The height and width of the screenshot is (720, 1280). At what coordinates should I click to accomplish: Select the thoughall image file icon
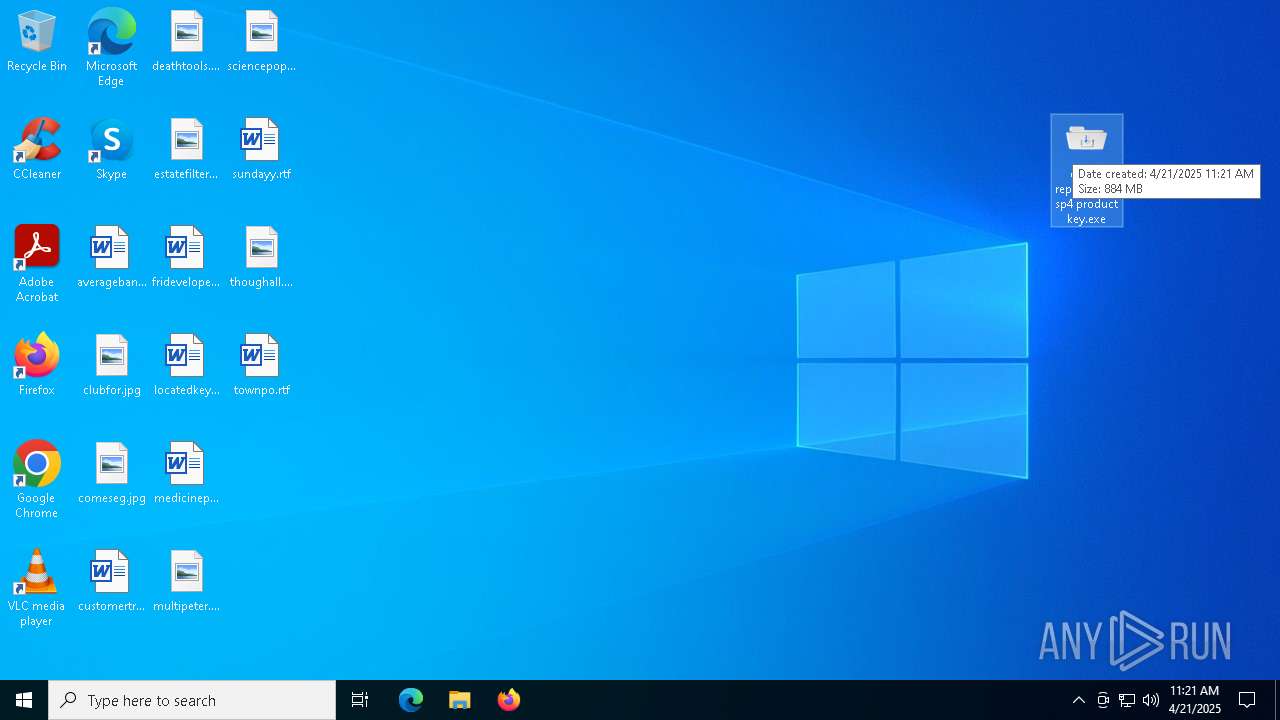[x=261, y=258]
